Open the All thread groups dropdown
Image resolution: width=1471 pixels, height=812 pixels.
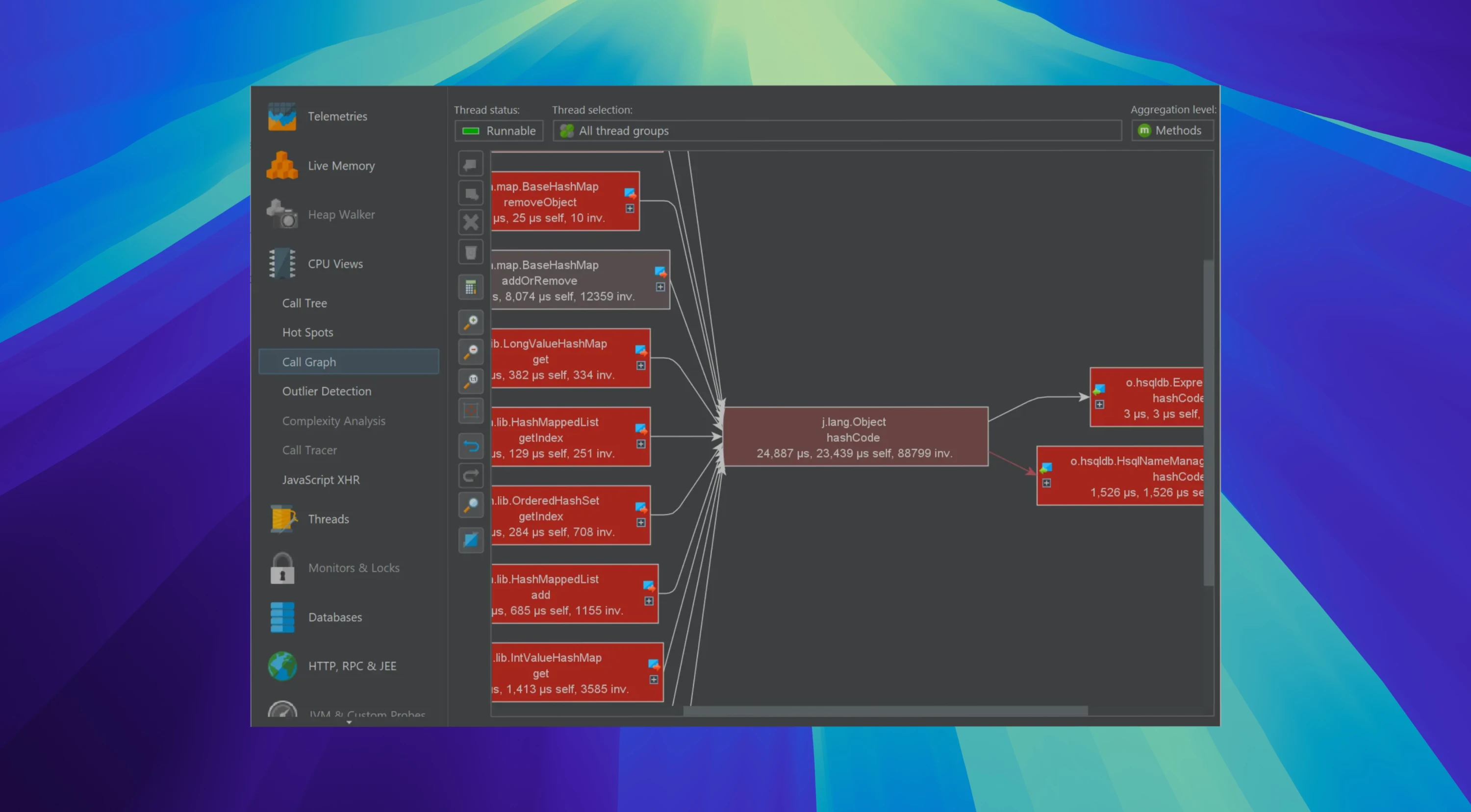(x=837, y=131)
